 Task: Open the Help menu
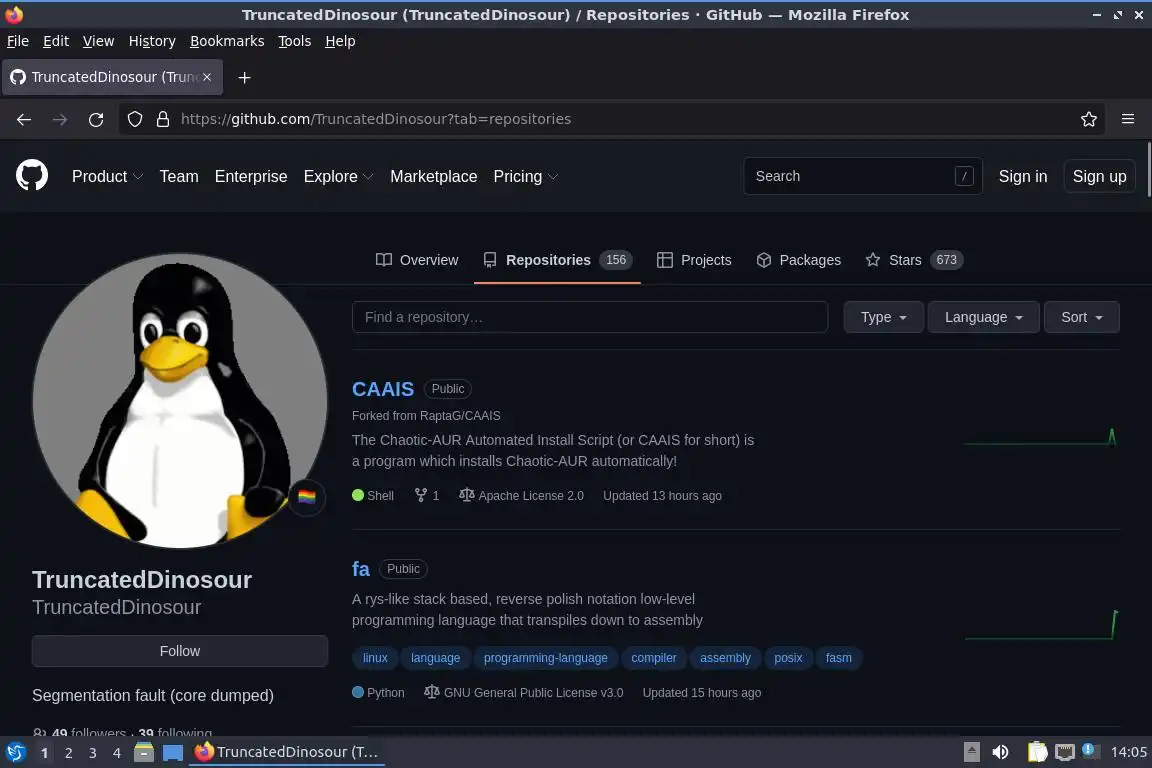point(340,41)
